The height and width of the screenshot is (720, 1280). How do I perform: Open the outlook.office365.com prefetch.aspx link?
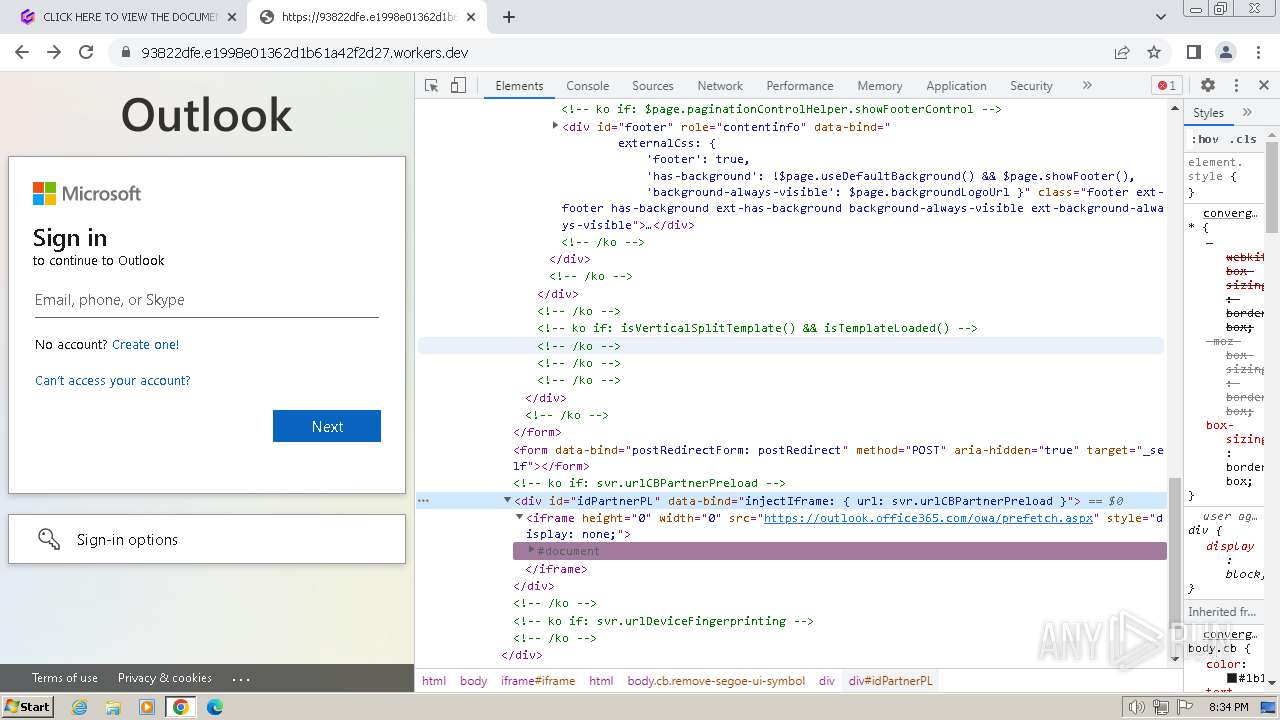point(930,518)
